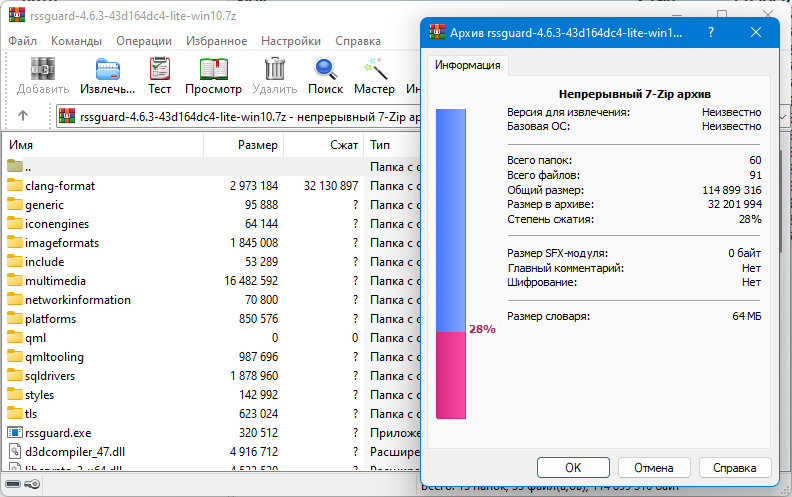Sort by the Тип column header

(x=392, y=145)
